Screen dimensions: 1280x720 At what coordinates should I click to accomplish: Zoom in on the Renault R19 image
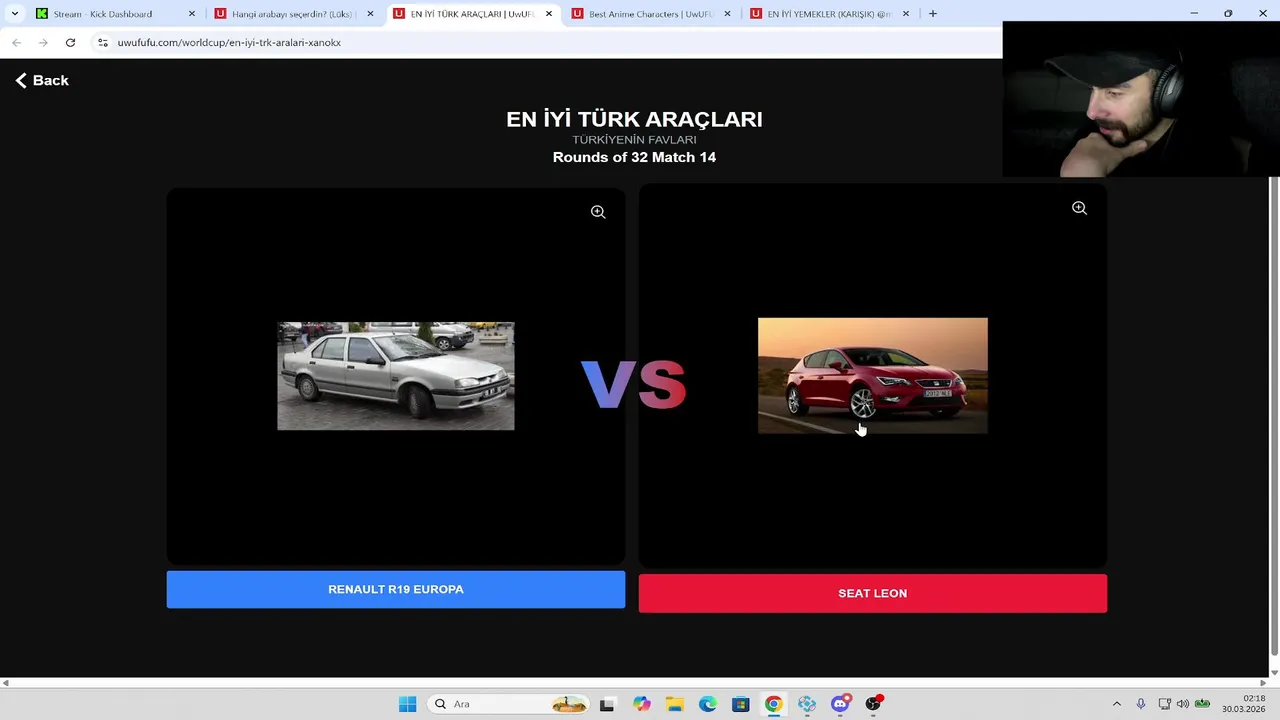pyautogui.click(x=598, y=212)
